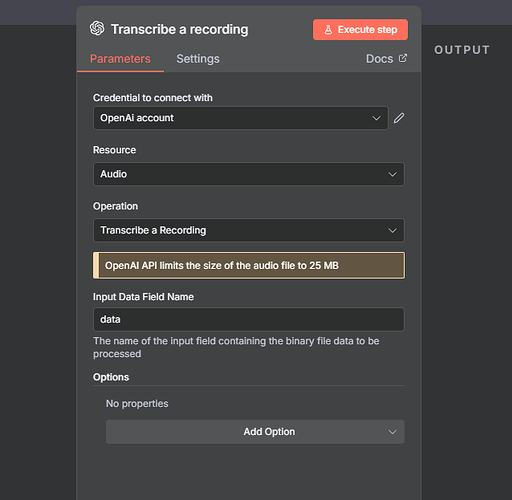Click the Execute step button
Viewport: 512px width, 500px height.
360,30
